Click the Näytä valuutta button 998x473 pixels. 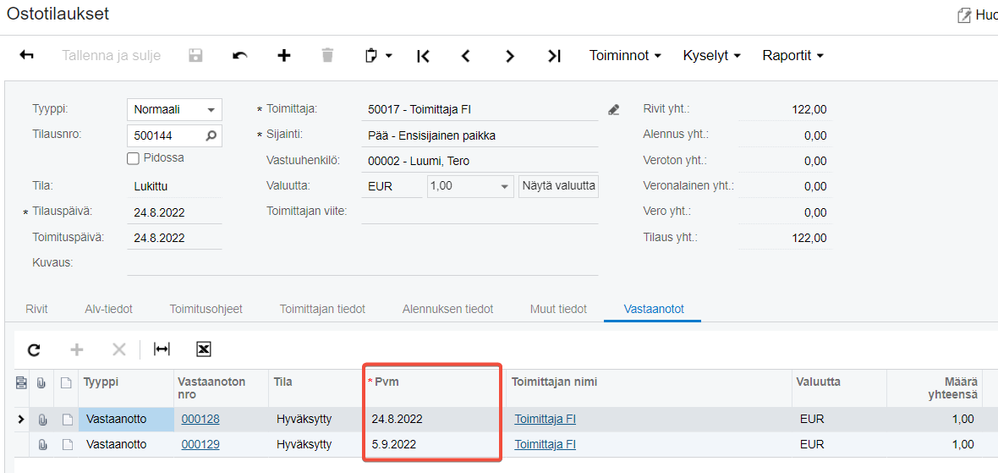click(558, 187)
